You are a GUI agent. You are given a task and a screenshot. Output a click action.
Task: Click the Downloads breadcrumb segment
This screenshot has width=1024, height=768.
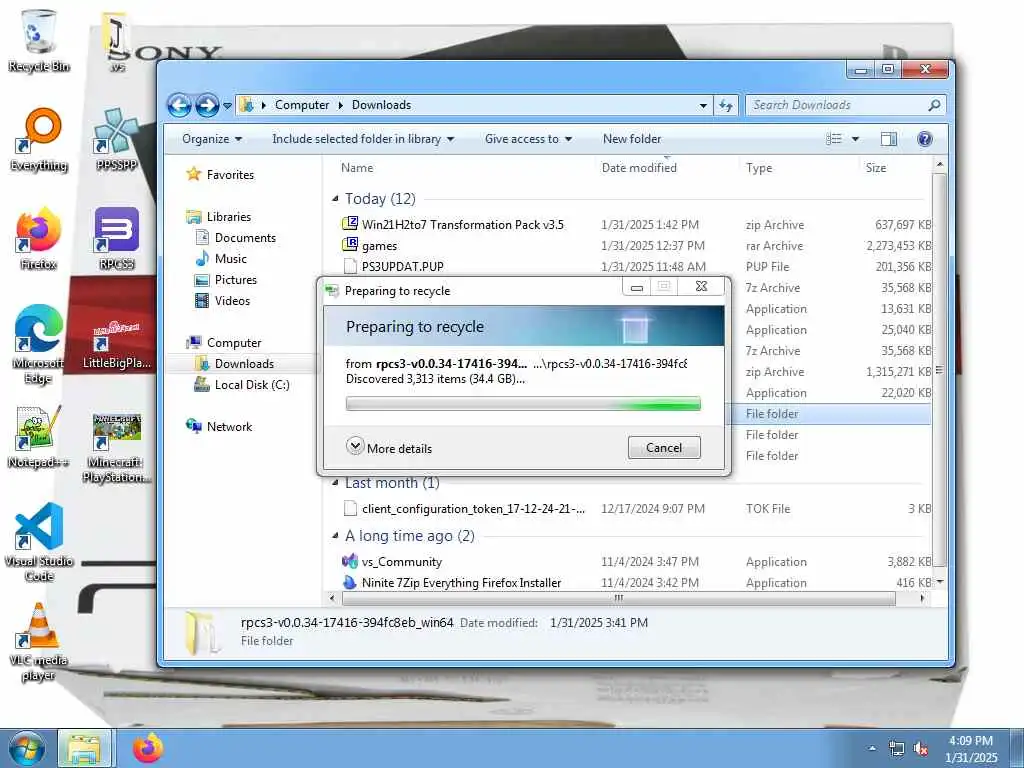(381, 105)
